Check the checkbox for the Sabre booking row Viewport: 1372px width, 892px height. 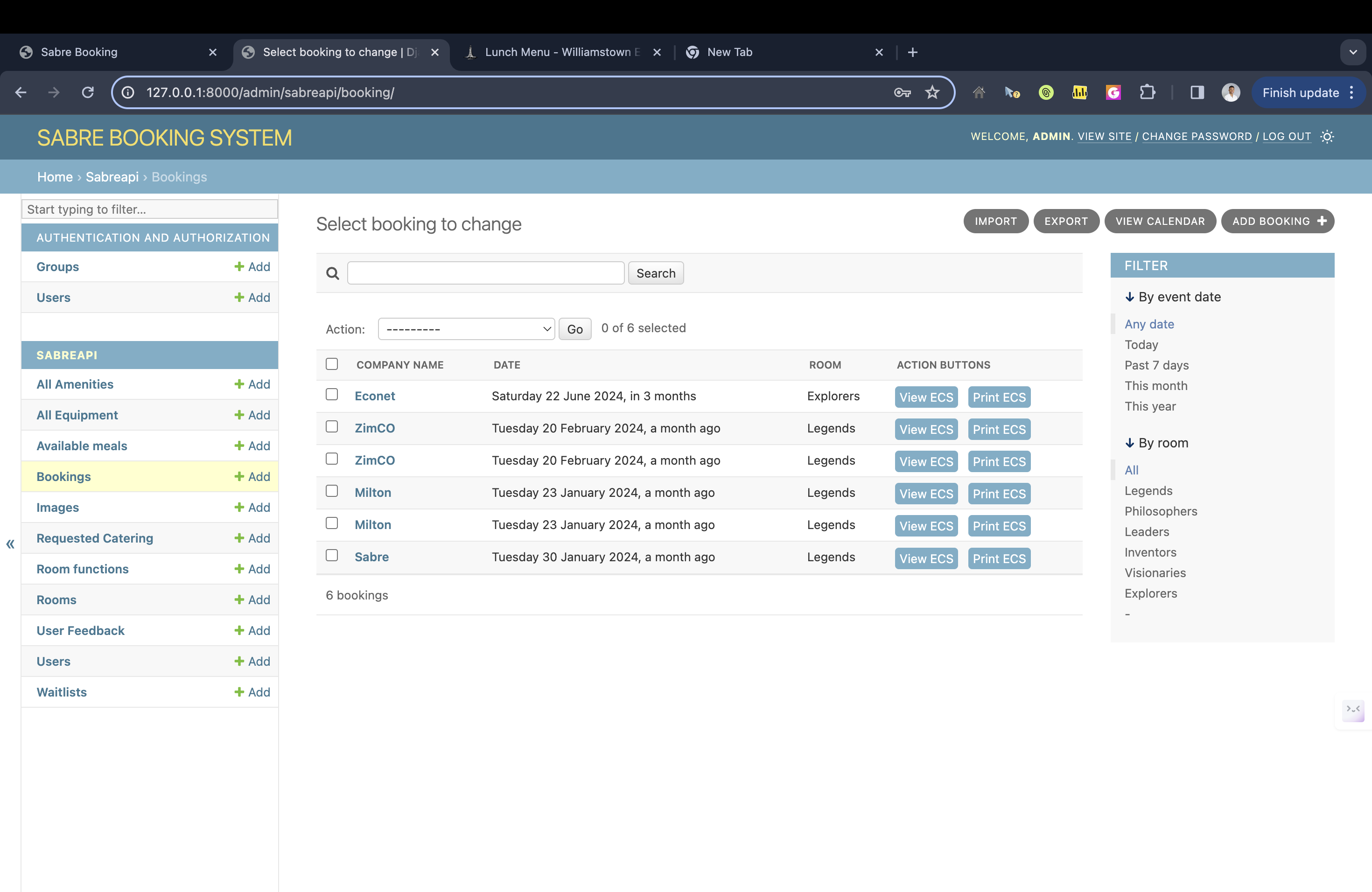tap(331, 556)
